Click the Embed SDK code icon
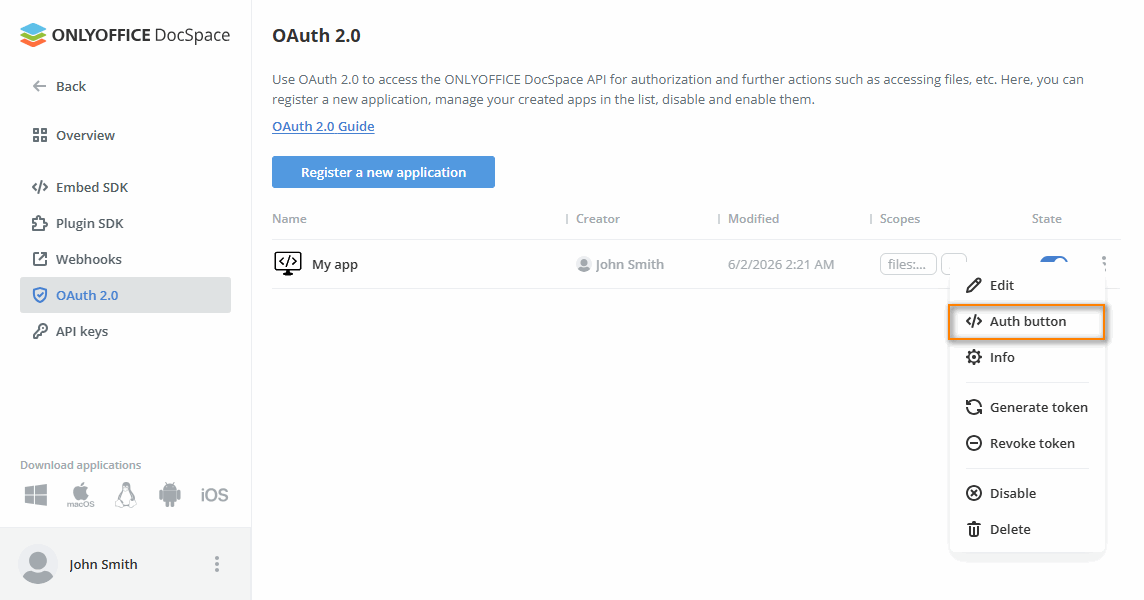The width and height of the screenshot is (1144, 600). point(39,187)
